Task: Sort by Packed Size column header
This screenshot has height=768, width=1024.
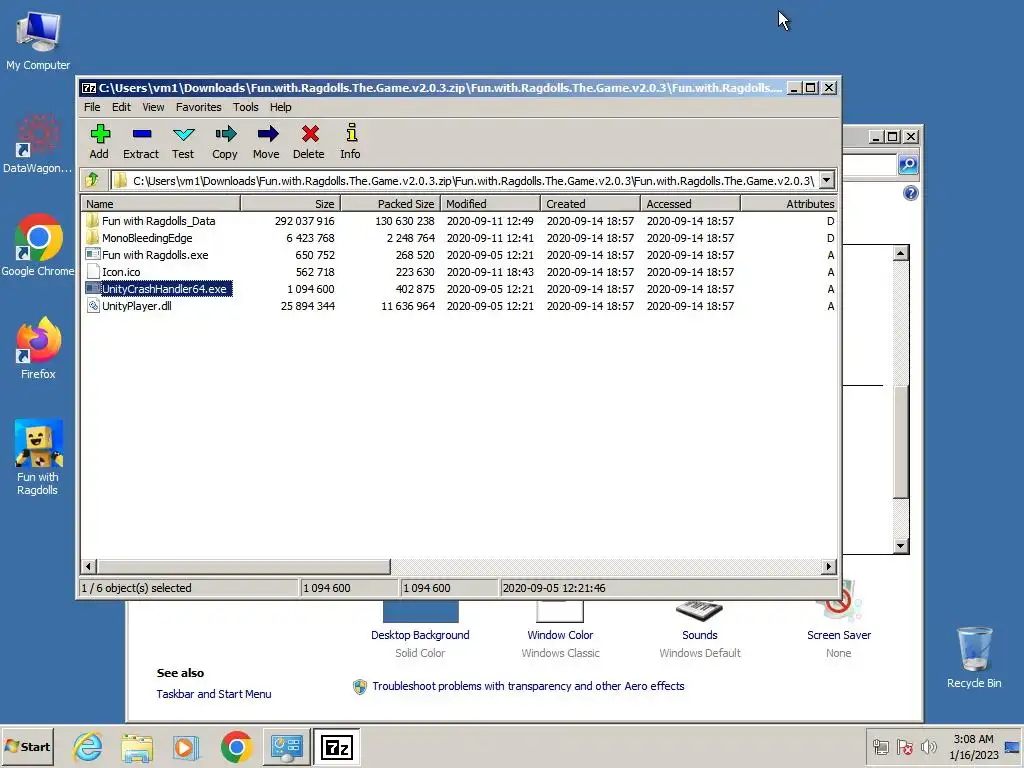Action: (x=391, y=204)
